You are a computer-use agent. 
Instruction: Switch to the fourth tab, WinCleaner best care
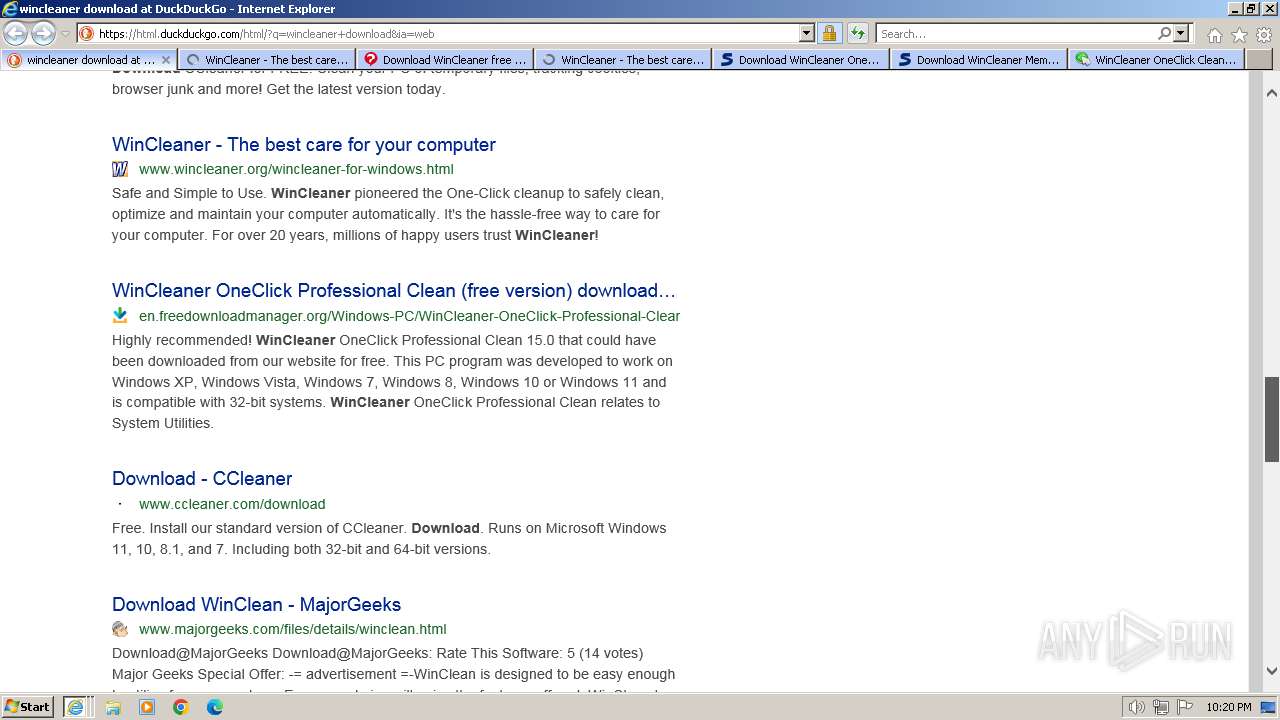coord(624,60)
